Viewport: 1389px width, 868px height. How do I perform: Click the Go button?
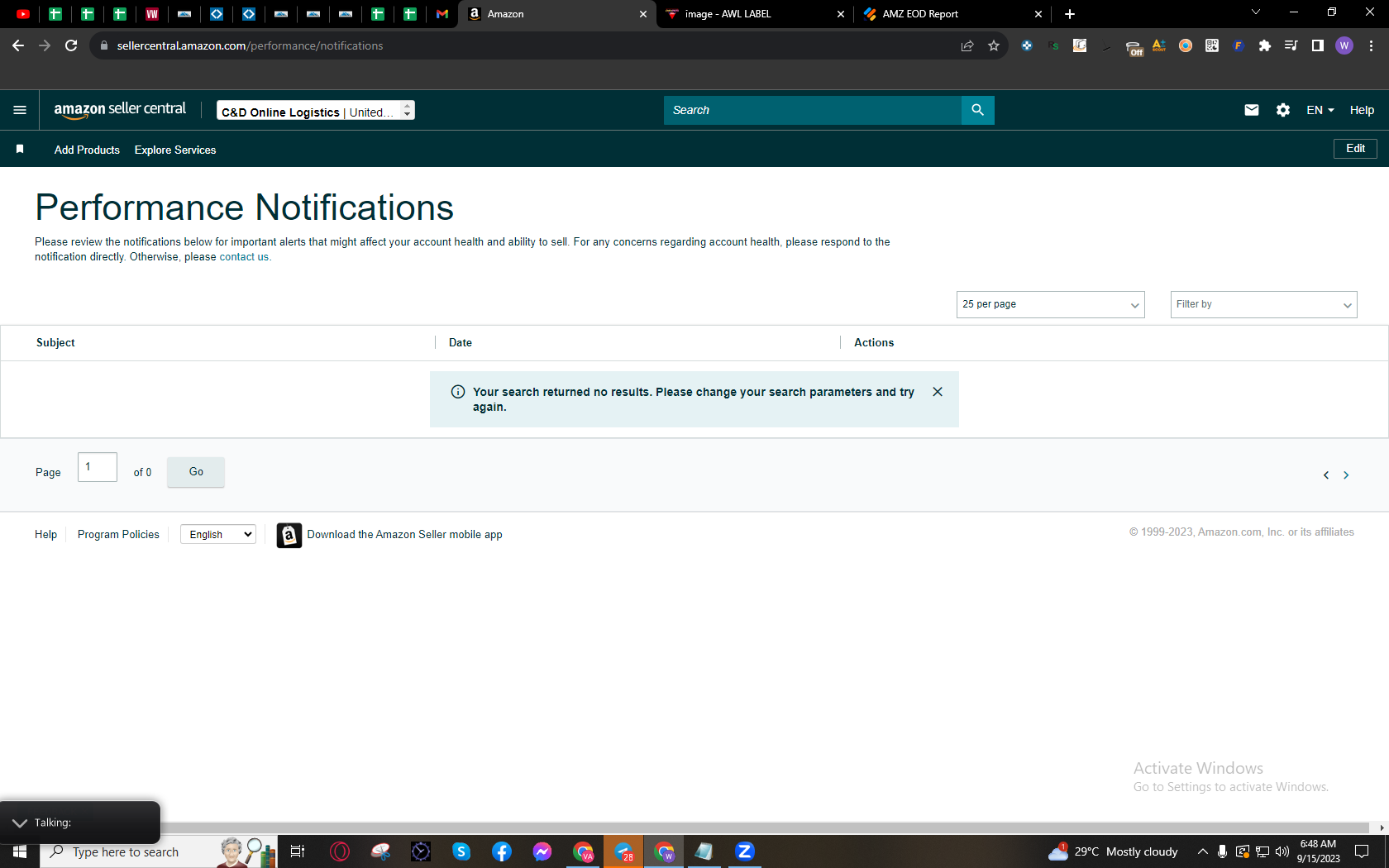pos(196,472)
